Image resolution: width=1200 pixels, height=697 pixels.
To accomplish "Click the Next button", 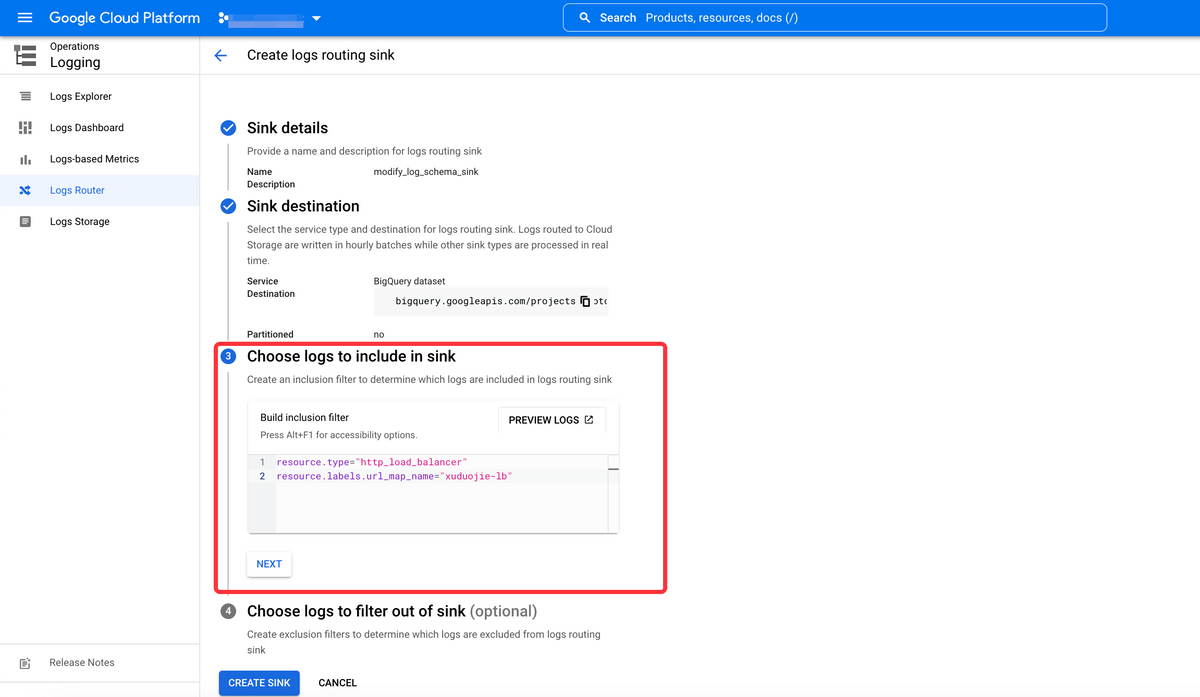I will tap(269, 564).
